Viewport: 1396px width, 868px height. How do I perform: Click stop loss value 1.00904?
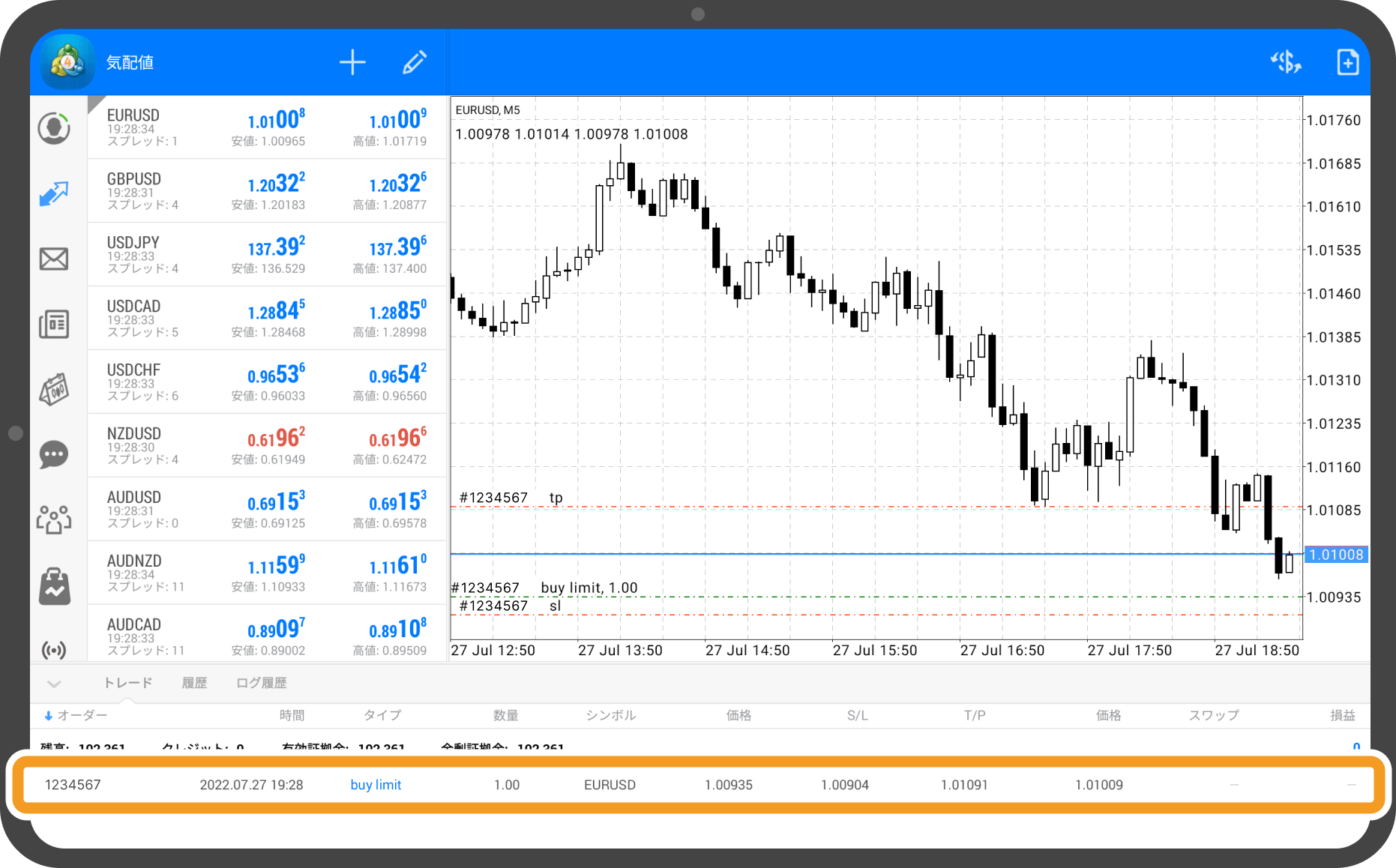coord(844,785)
